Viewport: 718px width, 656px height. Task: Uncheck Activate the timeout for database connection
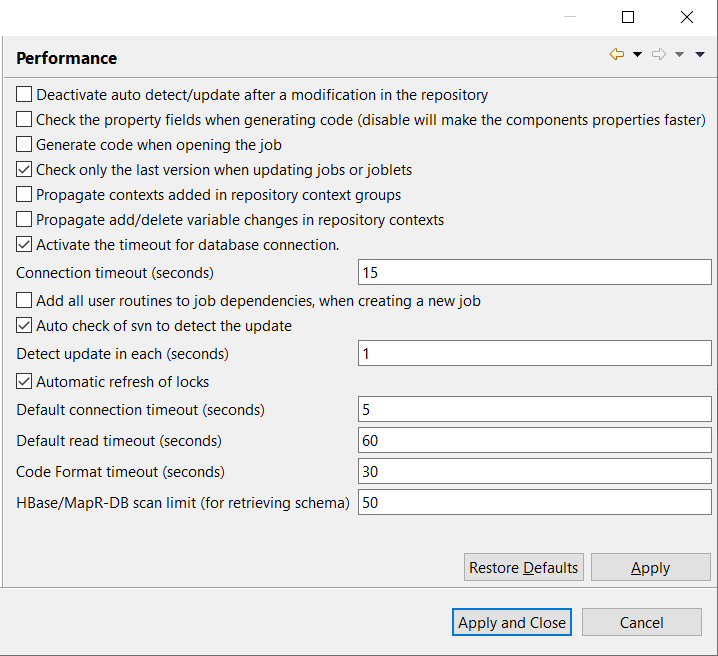25,245
